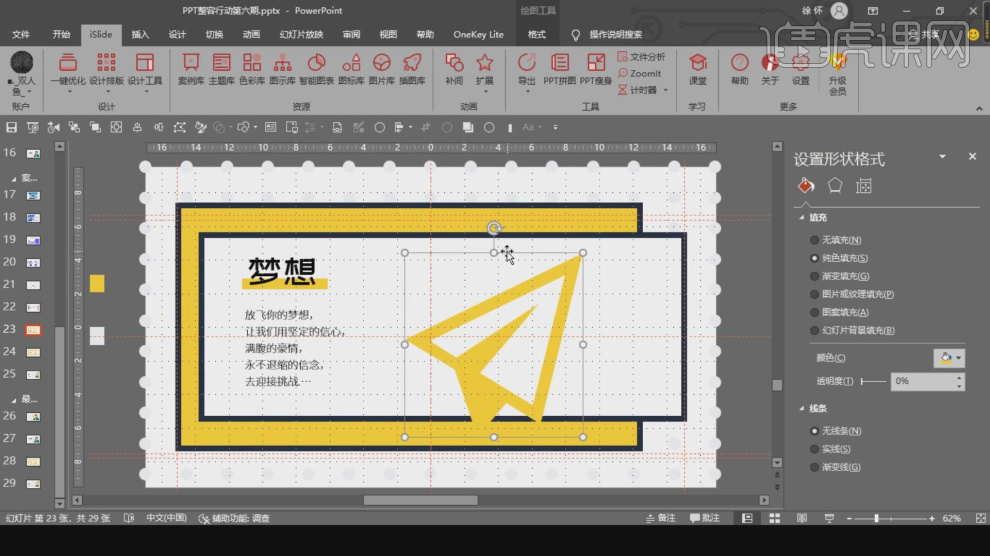The image size is (990, 556).
Task: Collapse the 线条 section
Action: (x=801, y=409)
